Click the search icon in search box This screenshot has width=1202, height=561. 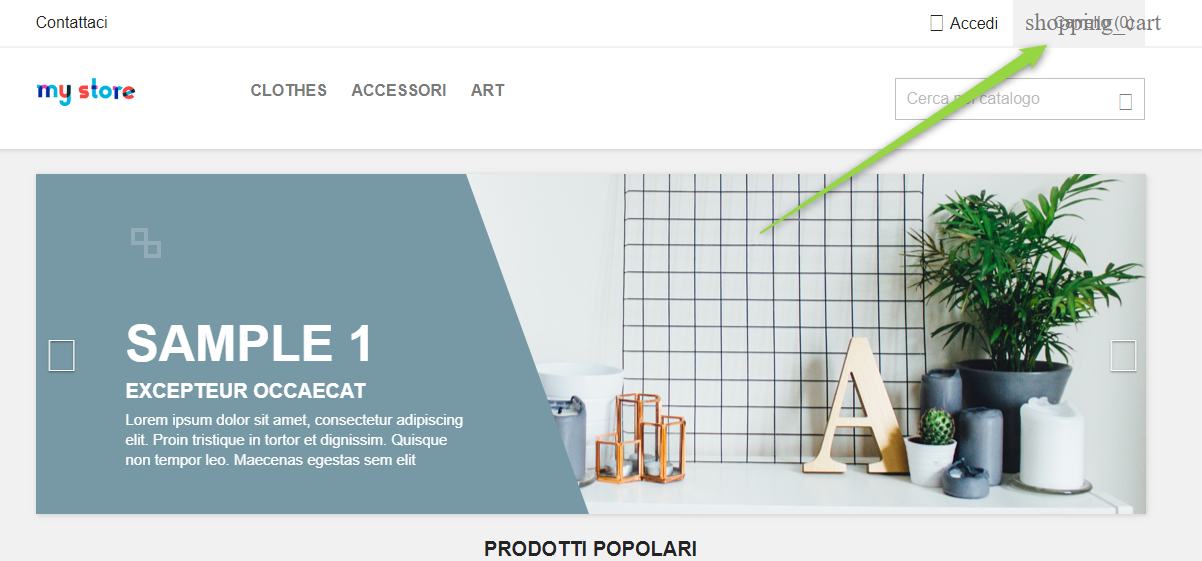click(x=1126, y=101)
